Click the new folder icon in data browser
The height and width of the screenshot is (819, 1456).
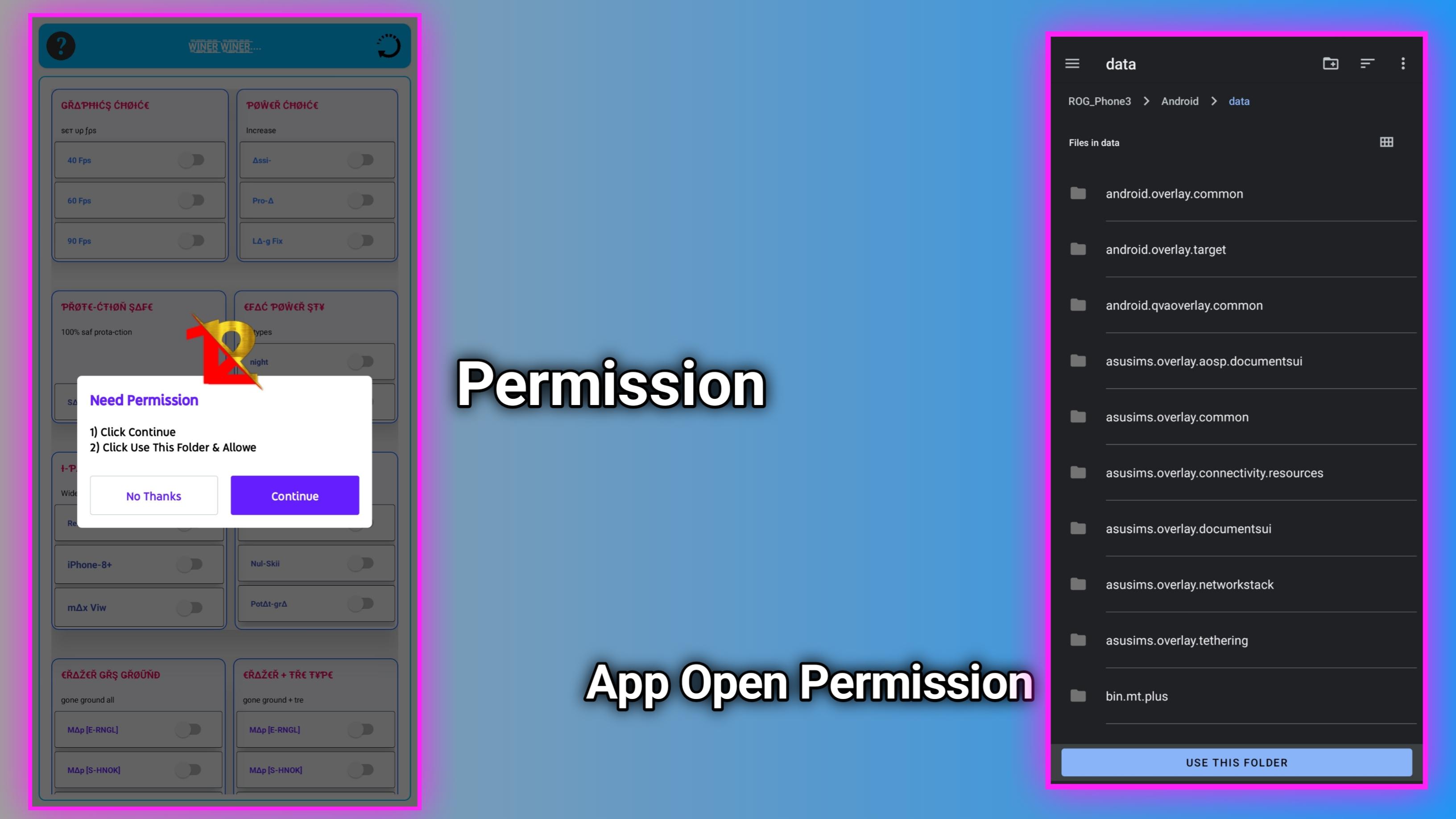pyautogui.click(x=1330, y=63)
